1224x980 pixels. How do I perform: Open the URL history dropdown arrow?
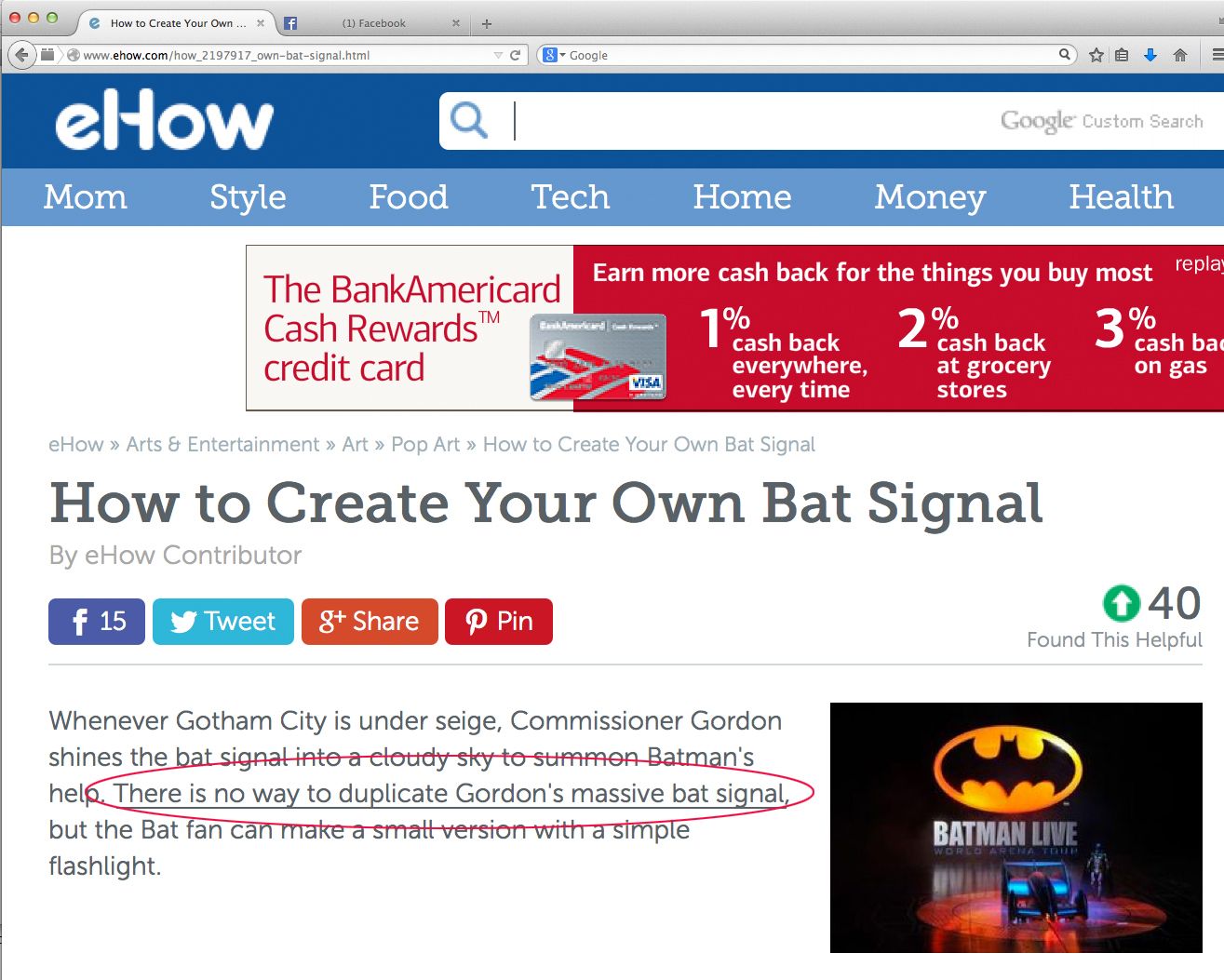tap(498, 56)
